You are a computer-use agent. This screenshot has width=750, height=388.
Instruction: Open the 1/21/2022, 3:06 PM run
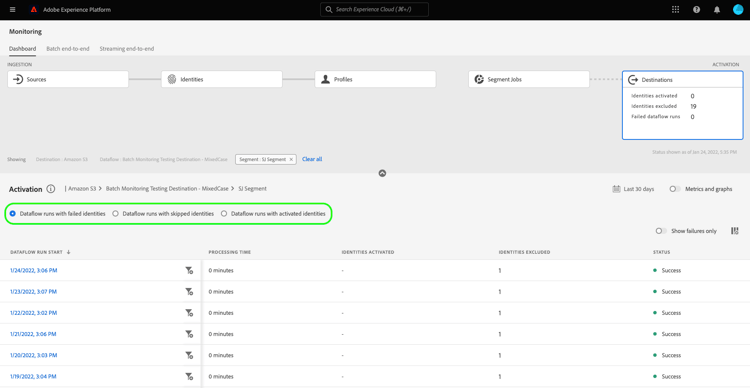pyautogui.click(x=33, y=334)
